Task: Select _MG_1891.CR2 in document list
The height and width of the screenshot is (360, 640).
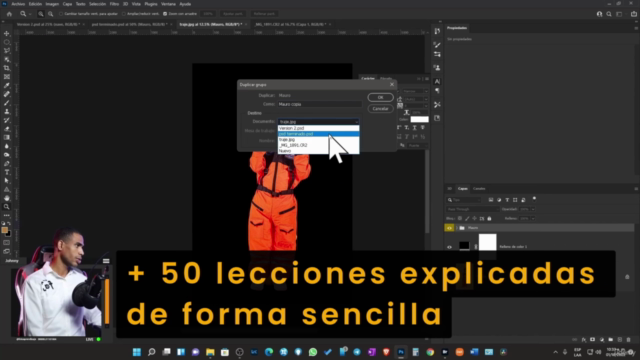Action: pyautogui.click(x=318, y=145)
